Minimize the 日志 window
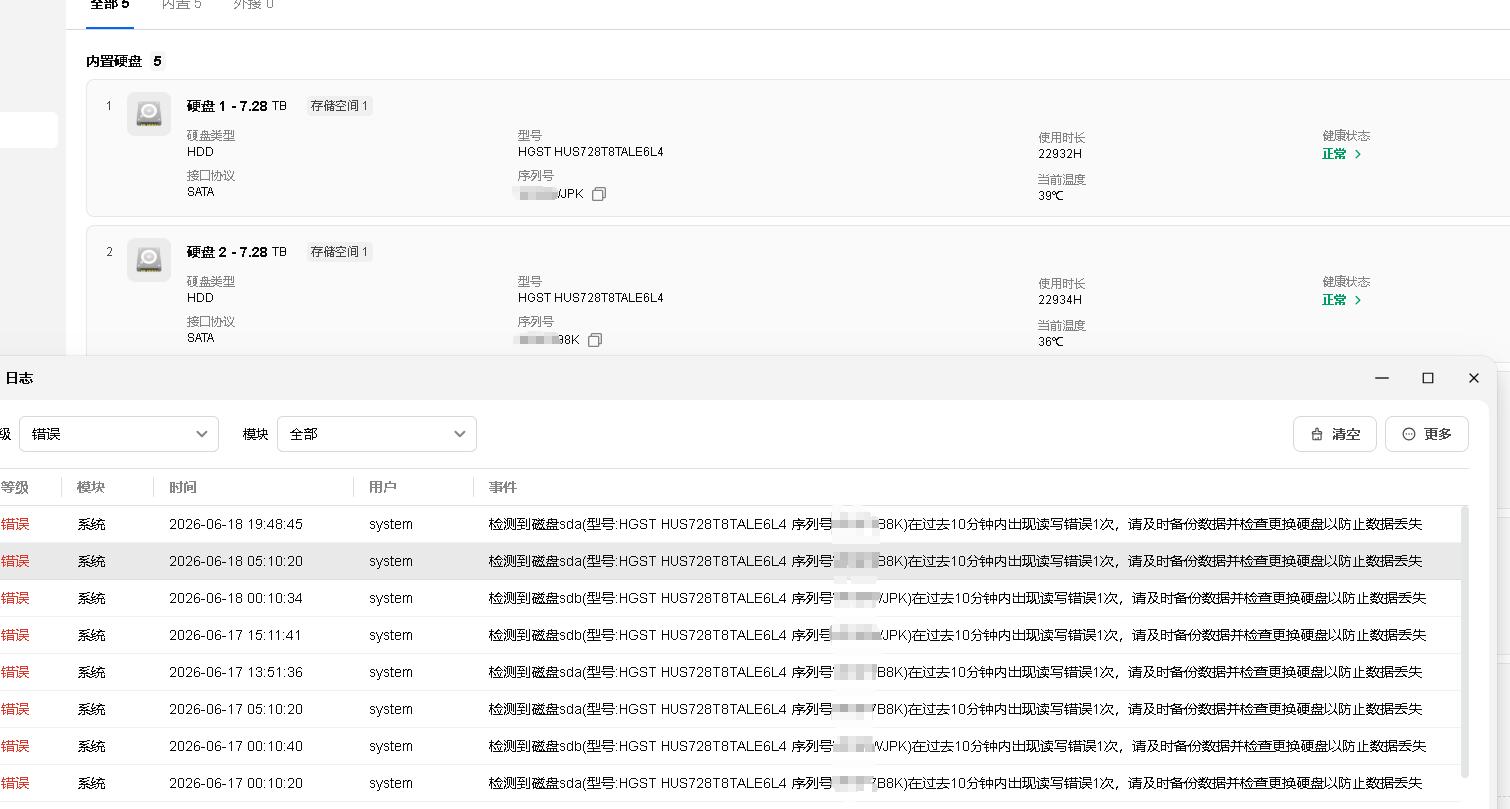Screen dimensions: 1510x809 tap(1382, 378)
